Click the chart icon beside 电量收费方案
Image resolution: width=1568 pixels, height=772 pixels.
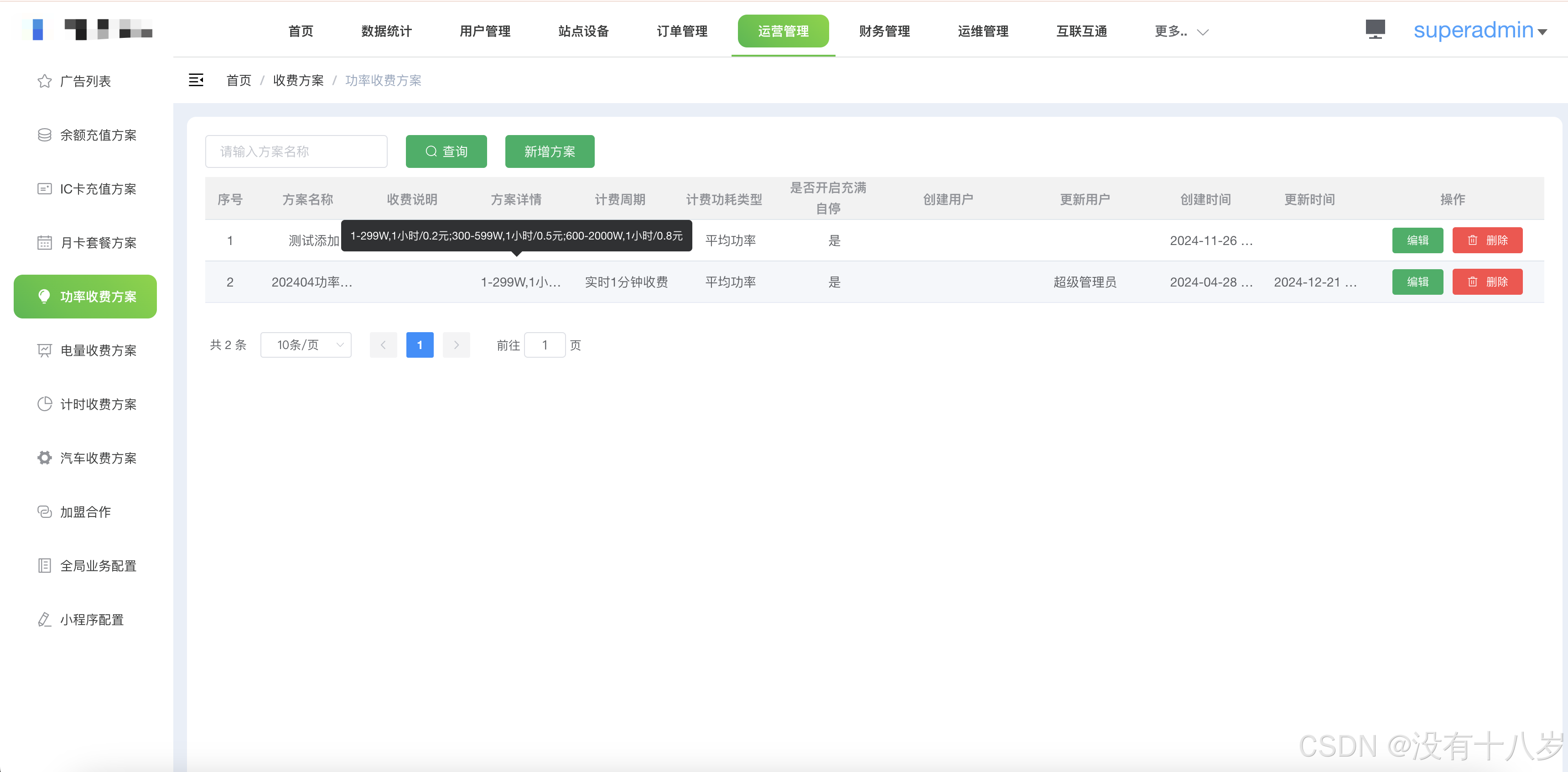click(x=44, y=350)
